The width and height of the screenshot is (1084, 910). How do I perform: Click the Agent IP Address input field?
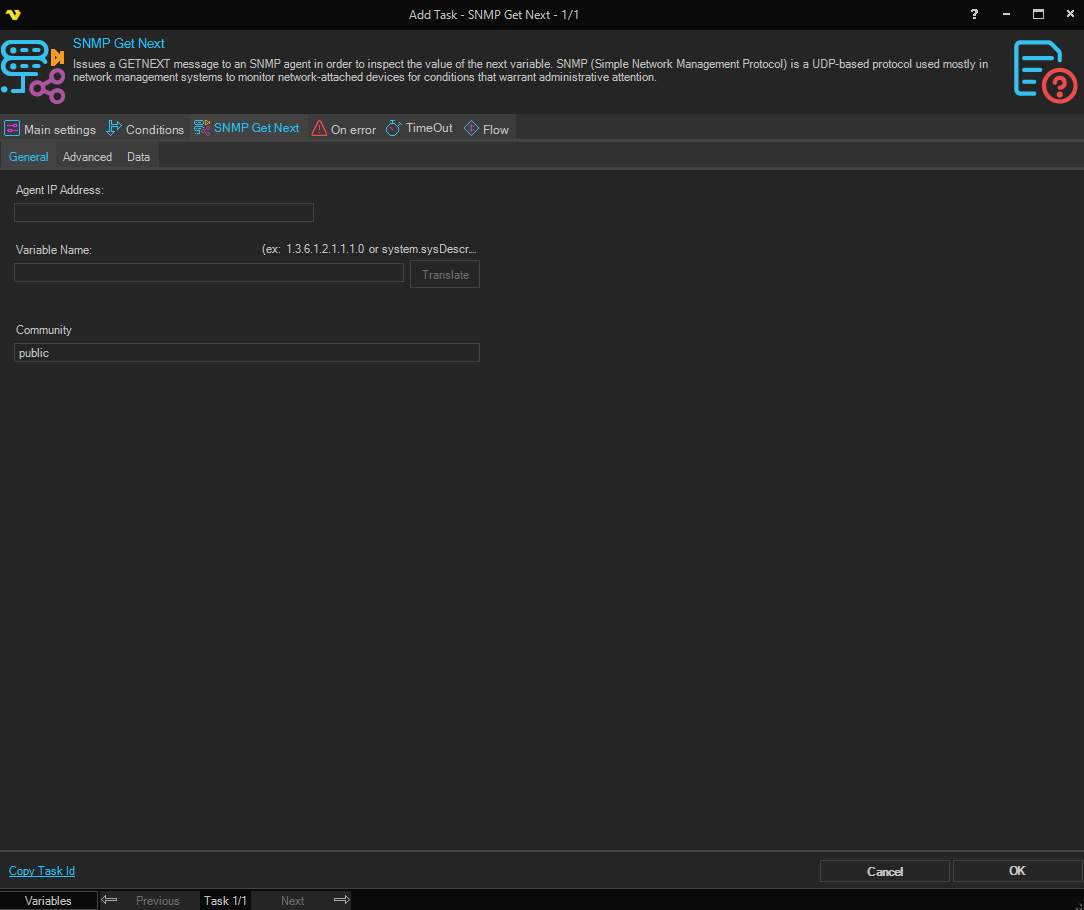164,212
